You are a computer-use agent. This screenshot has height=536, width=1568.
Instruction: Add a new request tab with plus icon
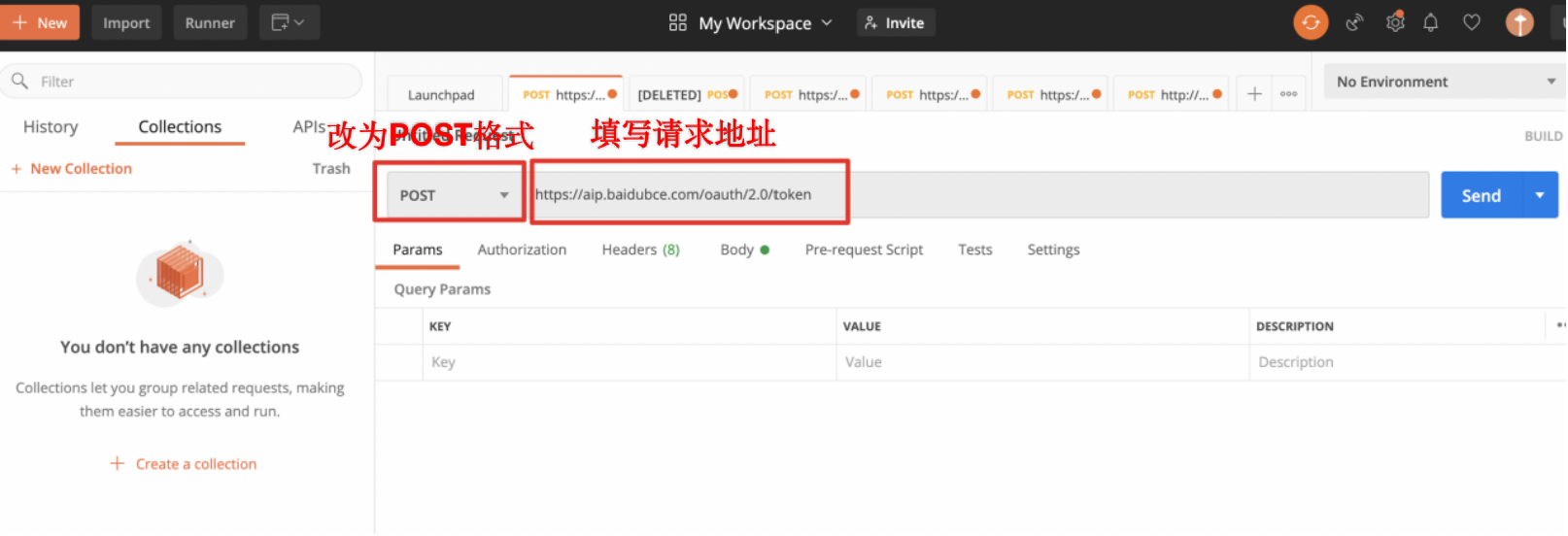1255,94
